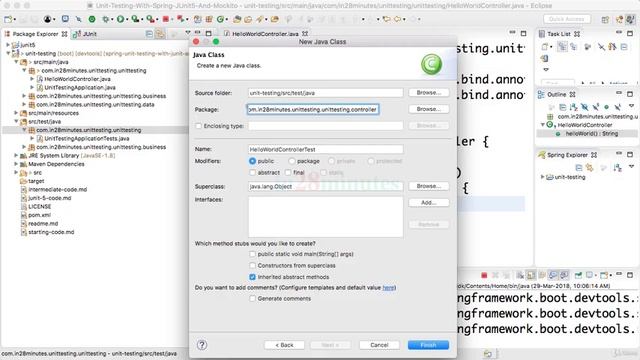Click the New toolbar icon in Eclipse
The height and width of the screenshot is (360, 640).
coord(8,19)
